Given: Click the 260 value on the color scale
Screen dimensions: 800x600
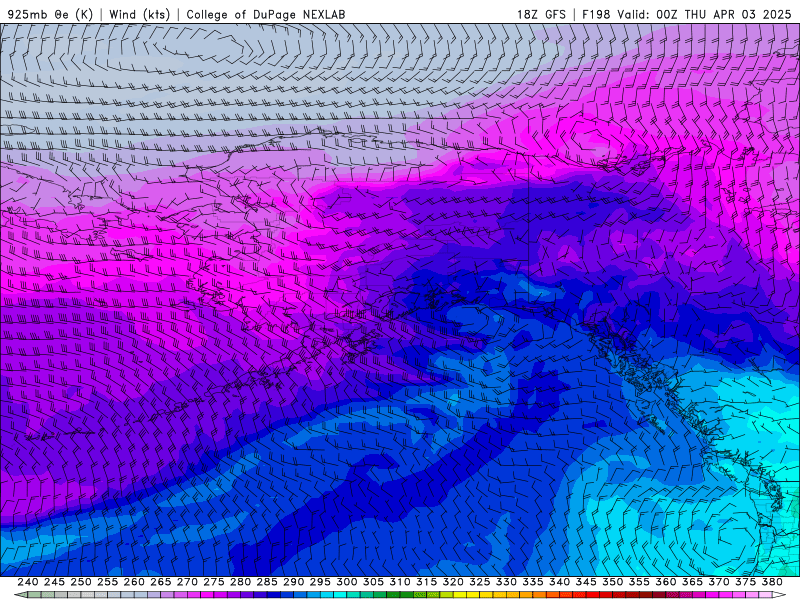Looking at the screenshot, I should click(134, 582).
